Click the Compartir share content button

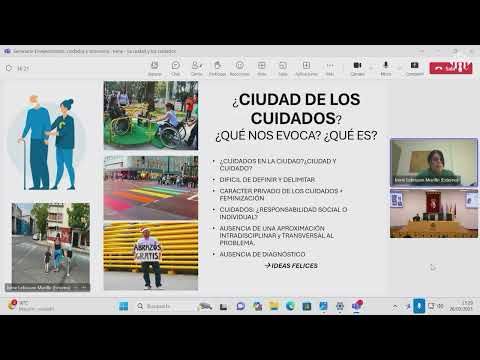click(x=415, y=68)
